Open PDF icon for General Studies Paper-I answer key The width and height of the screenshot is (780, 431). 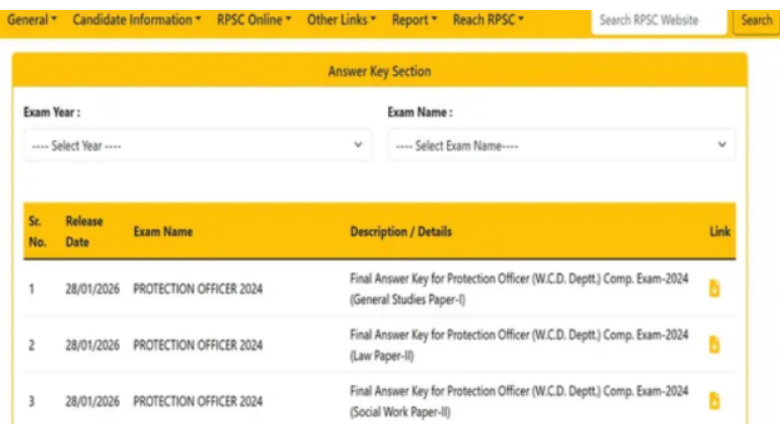[714, 289]
